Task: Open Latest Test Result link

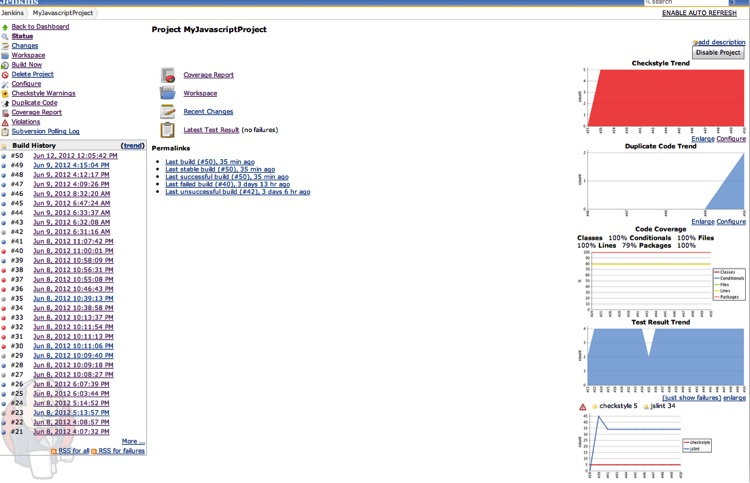Action: [x=211, y=130]
